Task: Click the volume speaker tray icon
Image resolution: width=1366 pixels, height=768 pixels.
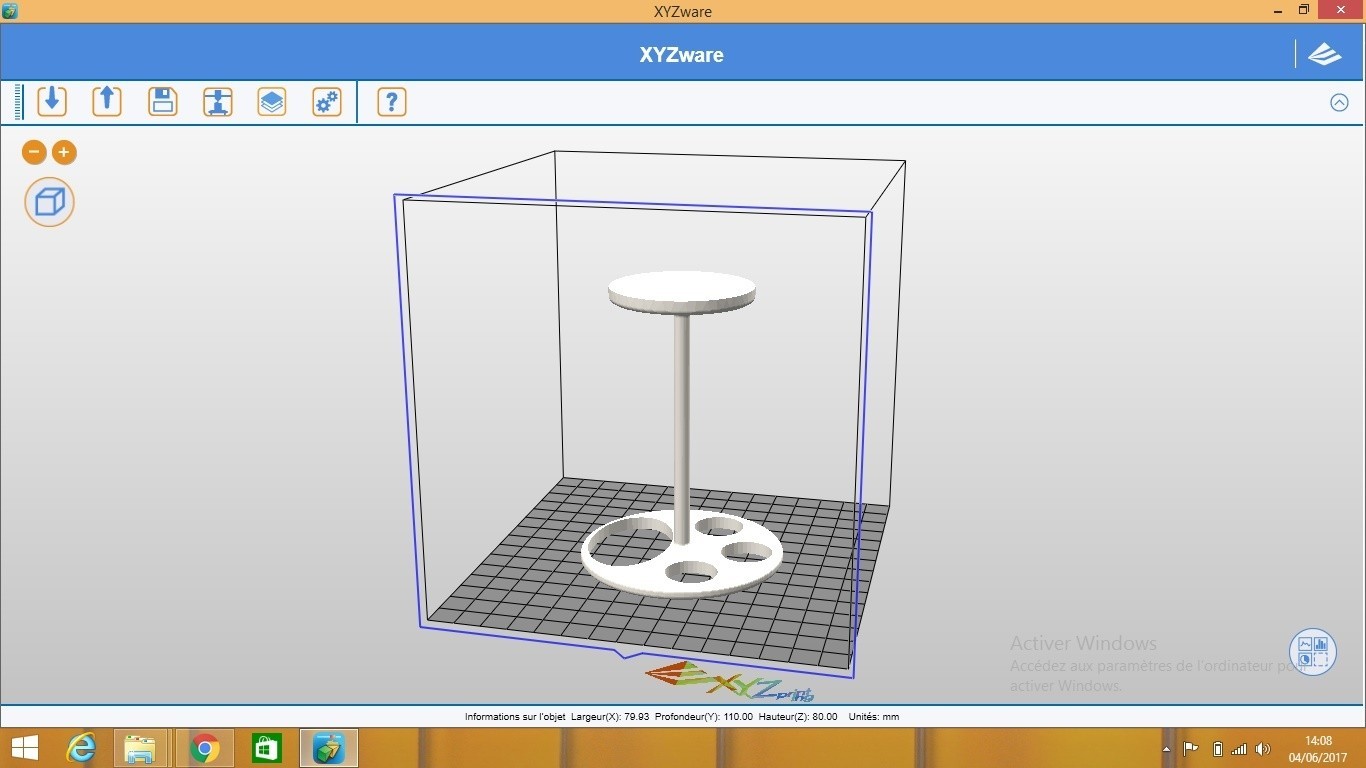Action: (x=1263, y=749)
